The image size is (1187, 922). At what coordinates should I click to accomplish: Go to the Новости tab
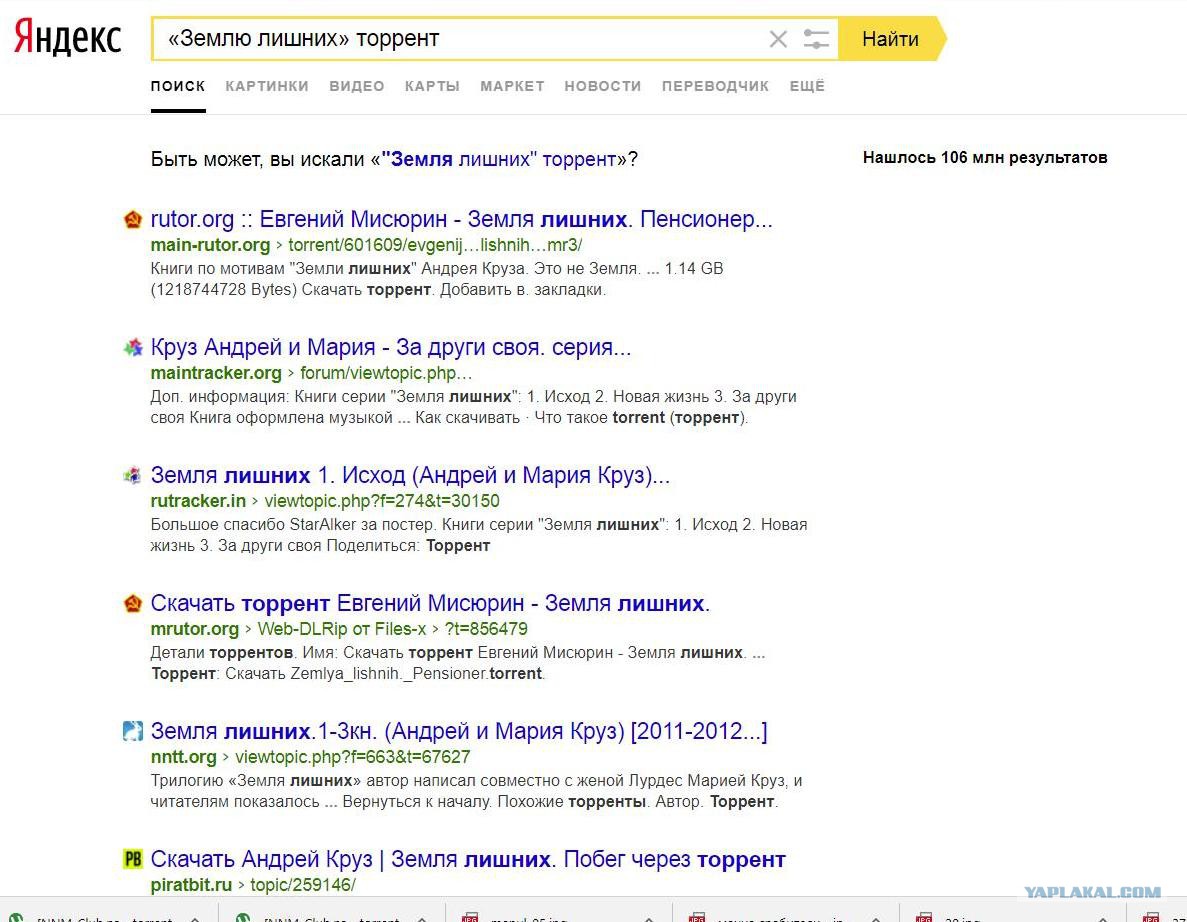(x=603, y=86)
